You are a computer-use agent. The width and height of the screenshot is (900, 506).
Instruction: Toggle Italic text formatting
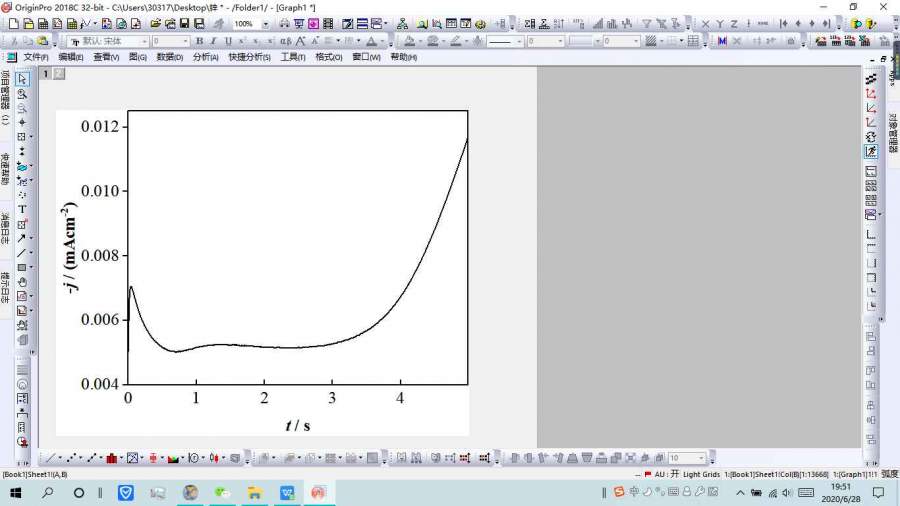point(213,41)
